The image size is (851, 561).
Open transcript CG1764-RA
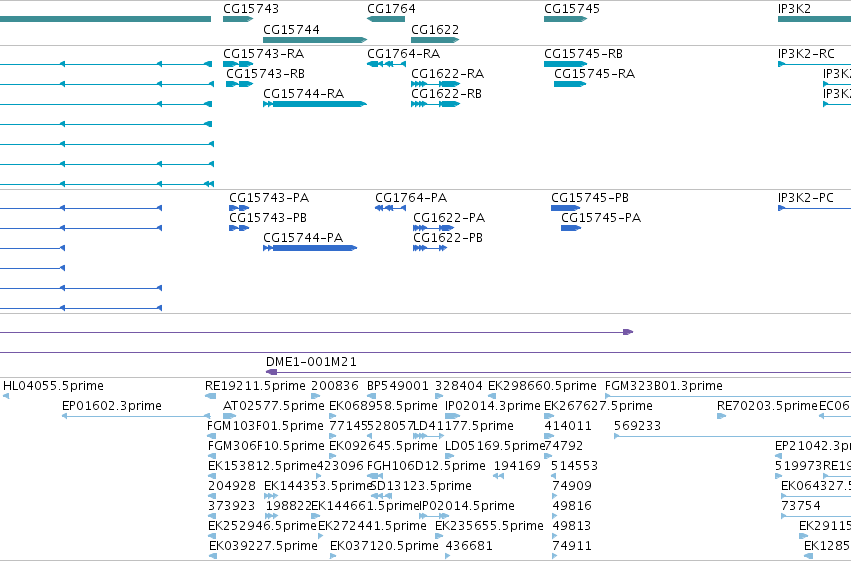click(x=404, y=54)
